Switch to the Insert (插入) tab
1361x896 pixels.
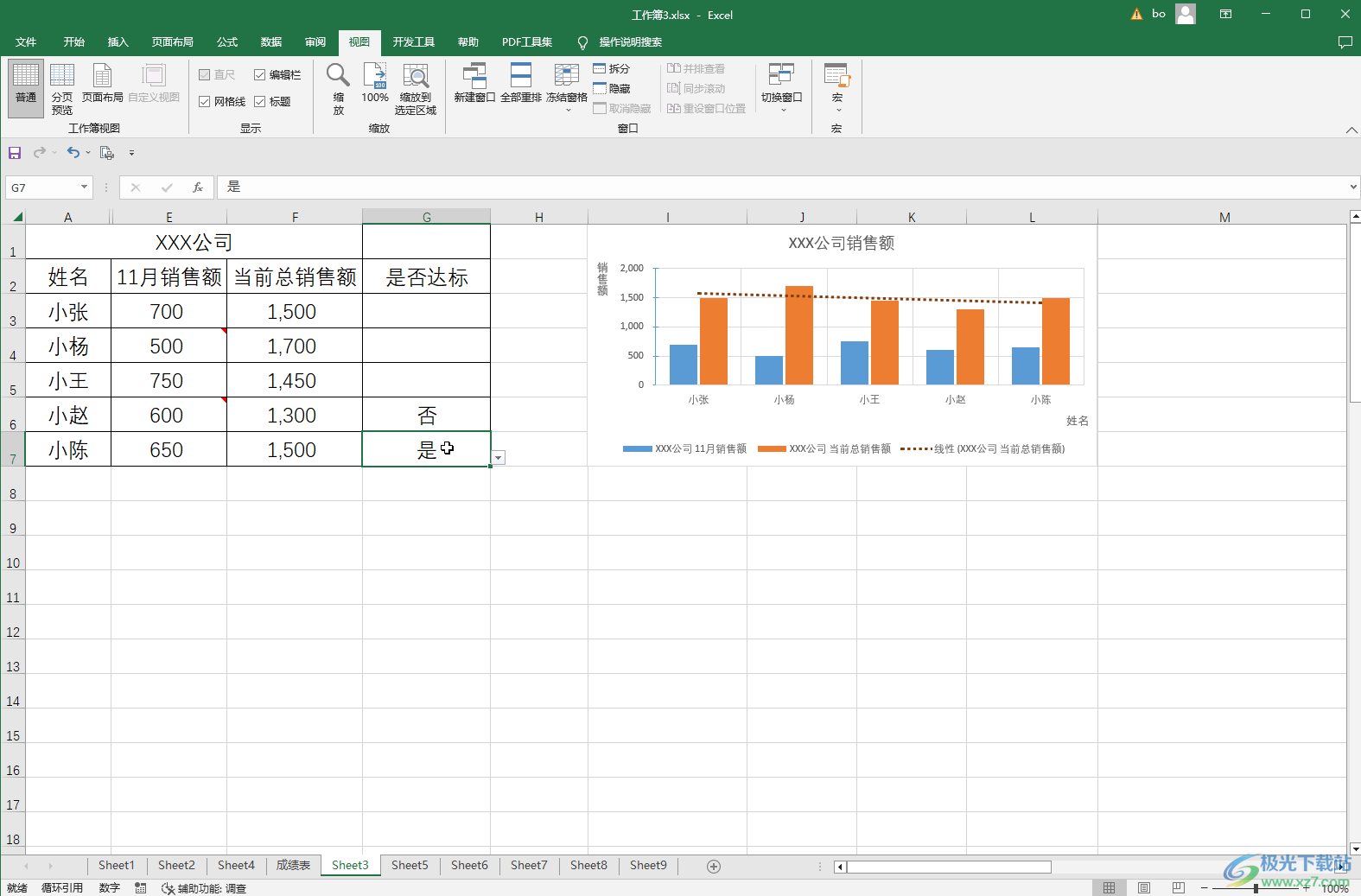point(118,42)
